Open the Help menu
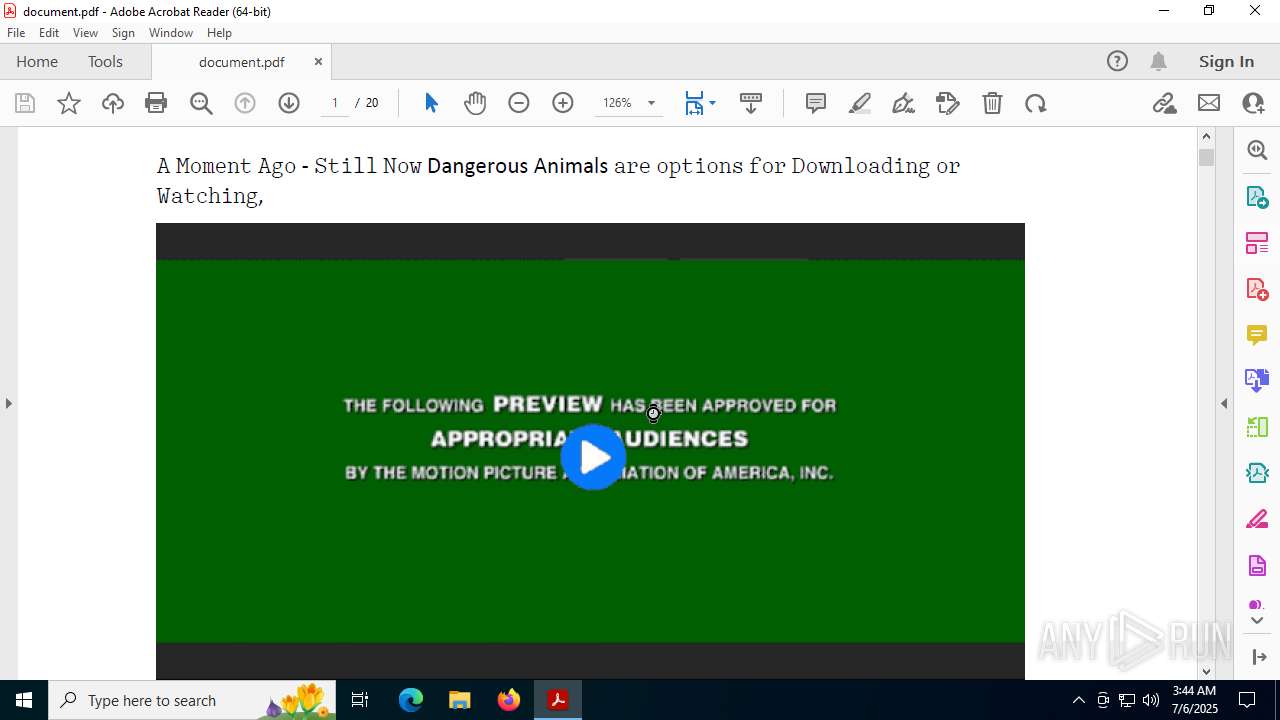 219,33
